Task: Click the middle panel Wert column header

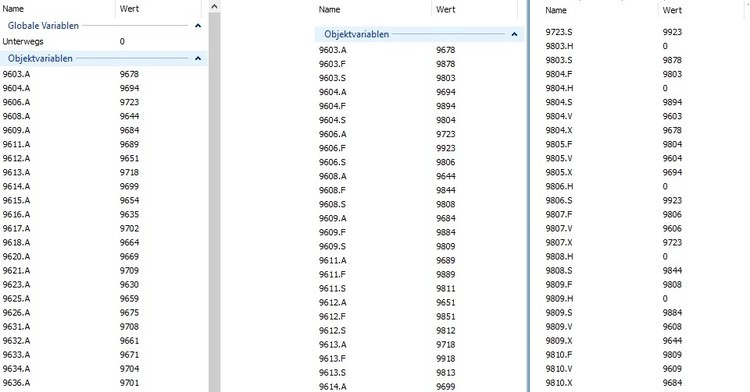Action: click(x=474, y=10)
